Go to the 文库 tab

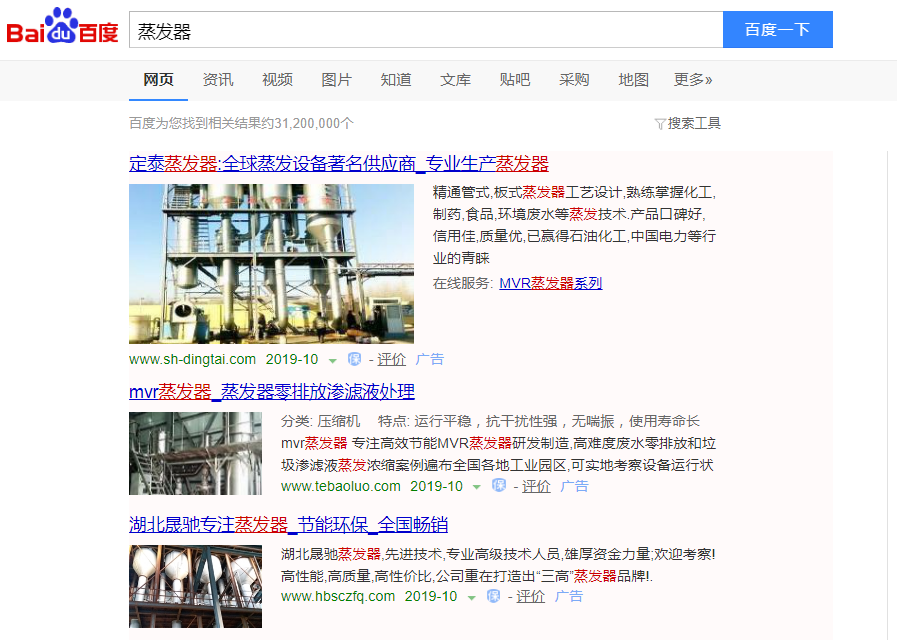coord(455,80)
